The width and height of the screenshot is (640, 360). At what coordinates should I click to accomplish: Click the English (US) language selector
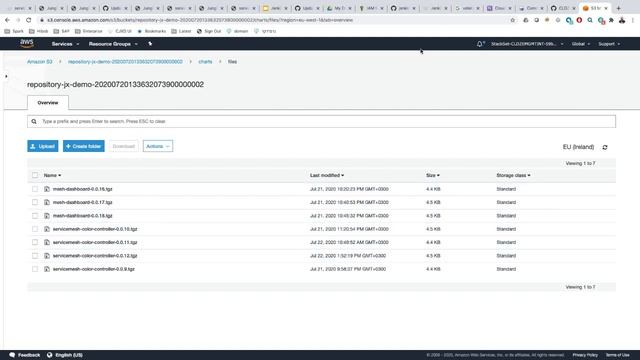pos(69,355)
